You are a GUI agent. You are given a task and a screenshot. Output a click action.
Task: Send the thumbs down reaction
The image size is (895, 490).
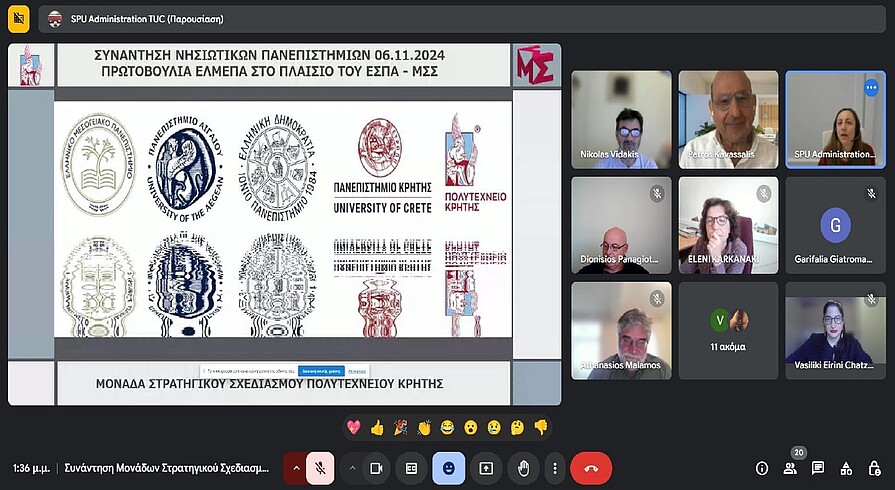tap(541, 427)
